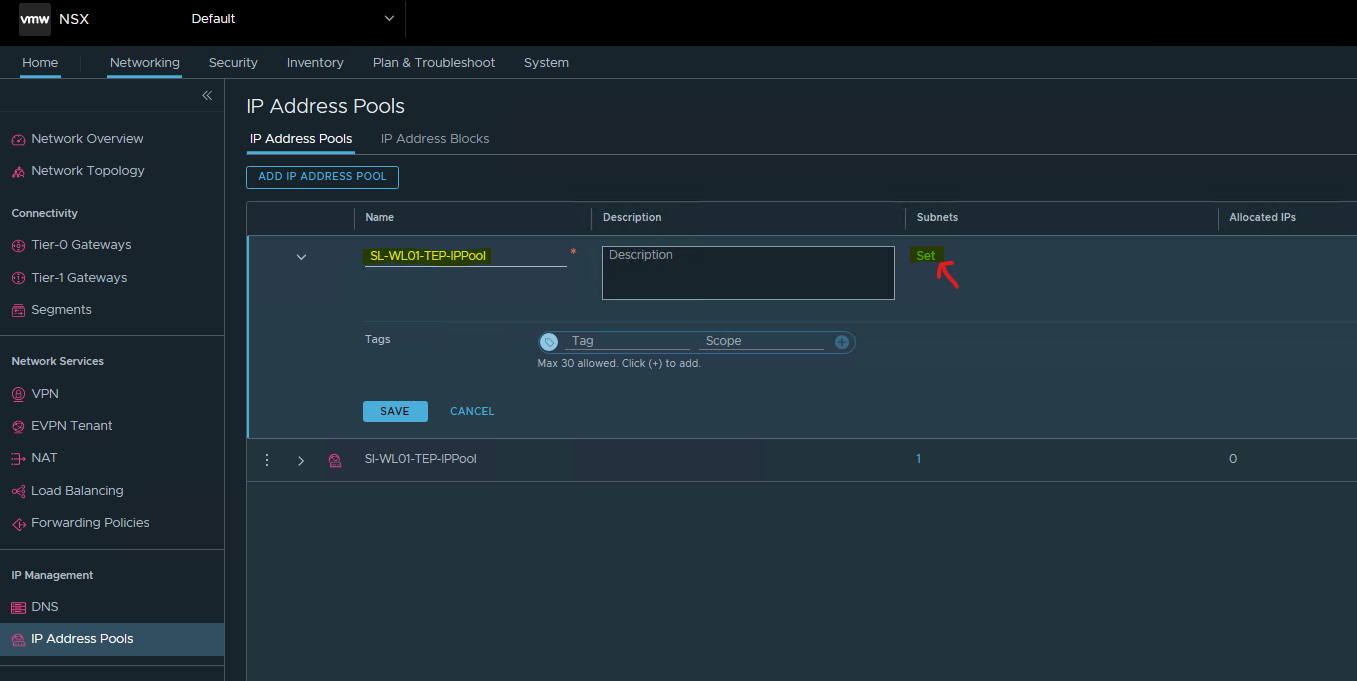Viewport: 1357px width, 681px height.
Task: Collapse the sidebar with double-chevron icon
Action: tap(207, 96)
